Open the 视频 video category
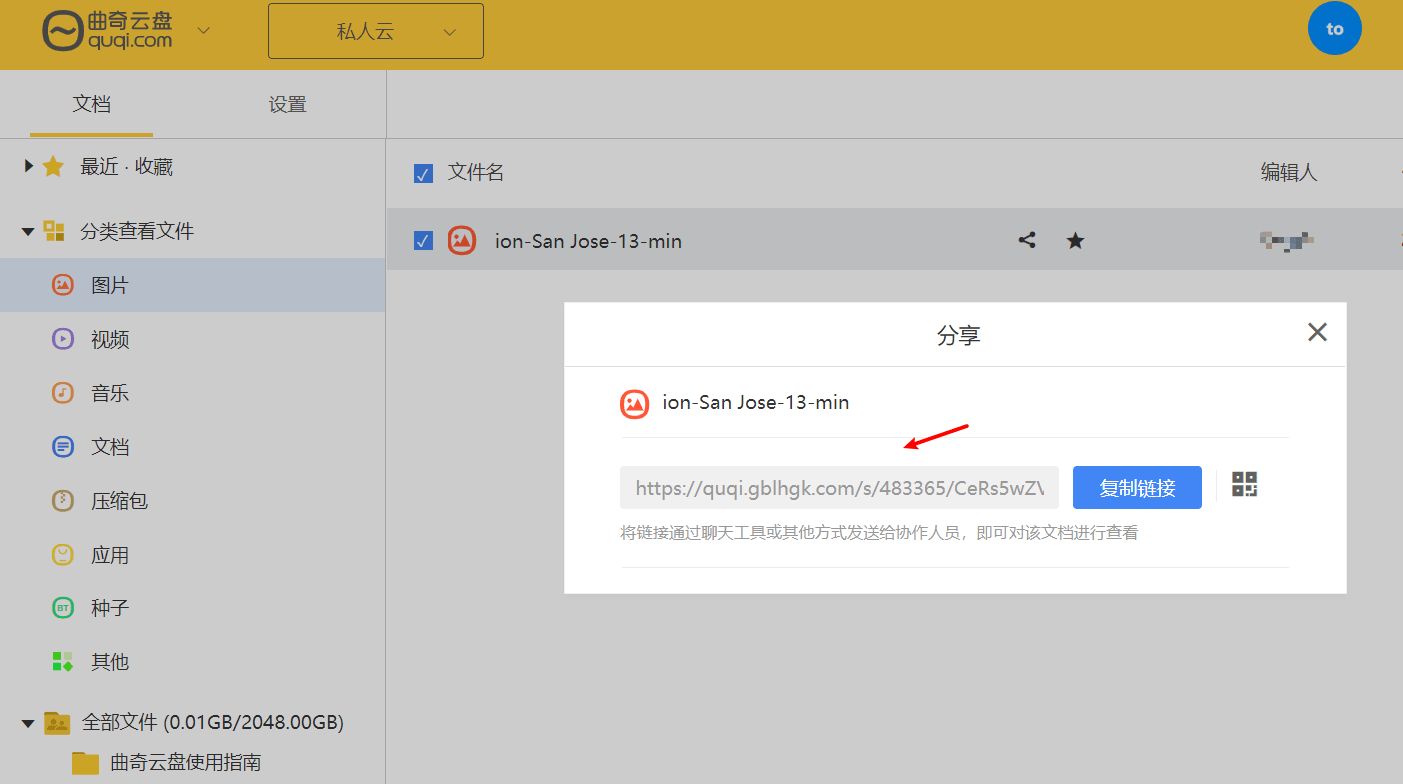 pos(109,340)
